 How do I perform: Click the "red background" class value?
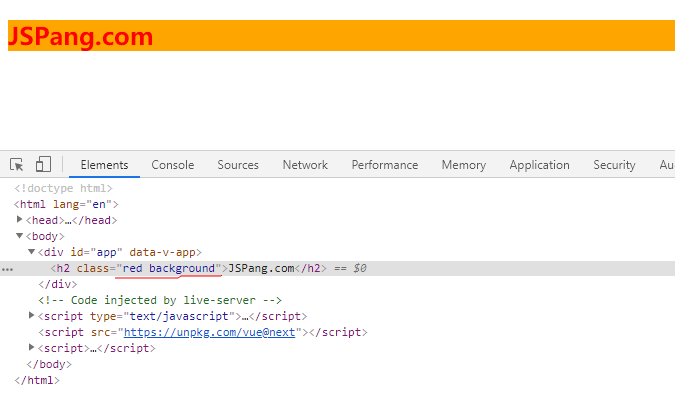(169, 268)
